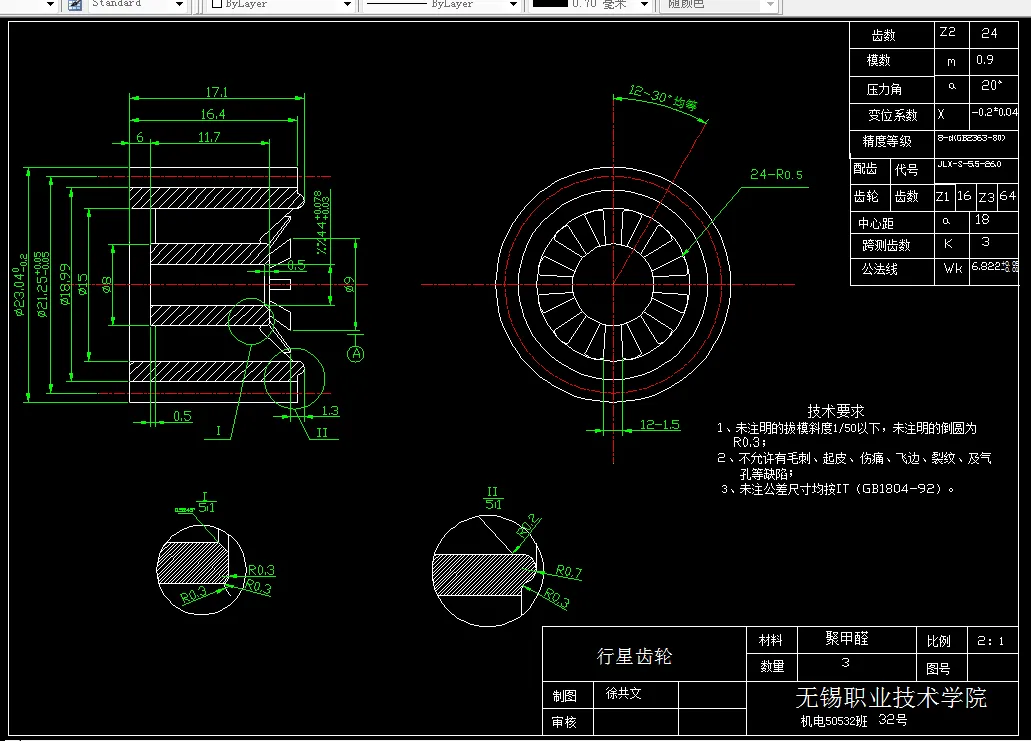Click the center distance value 18
1031x741 pixels.
click(x=982, y=220)
